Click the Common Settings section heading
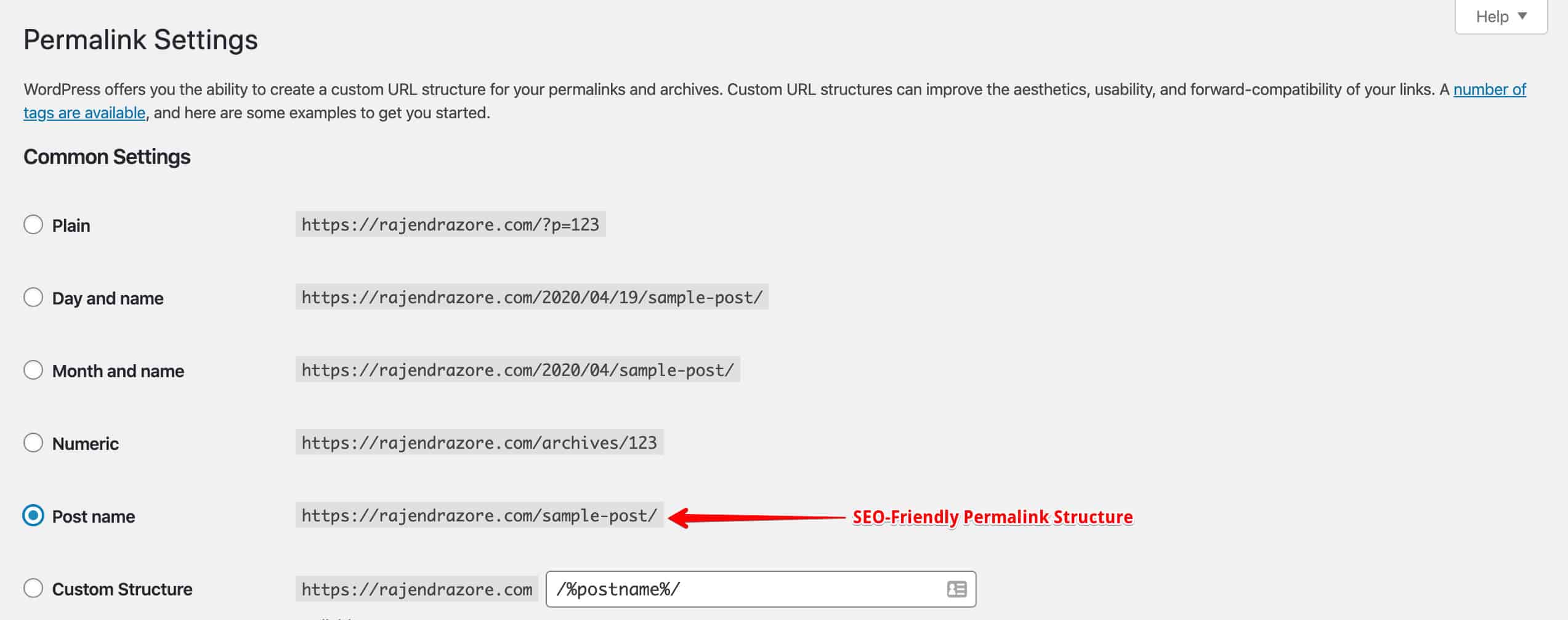 (x=107, y=157)
